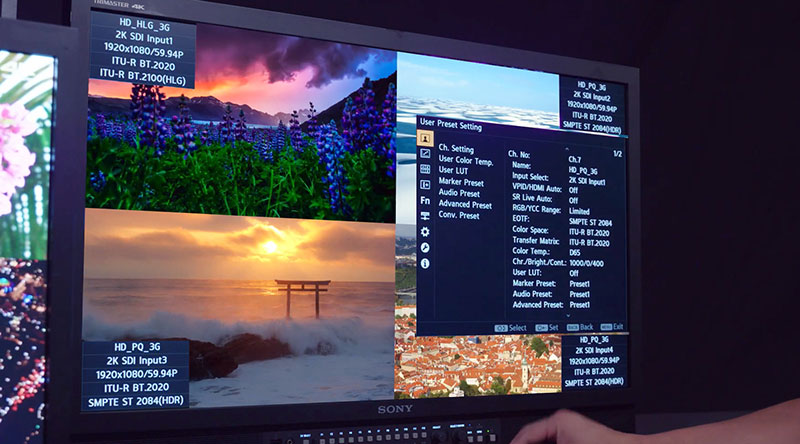Open the gear system settings icon
Viewport: 800px width, 444px height.
[425, 231]
